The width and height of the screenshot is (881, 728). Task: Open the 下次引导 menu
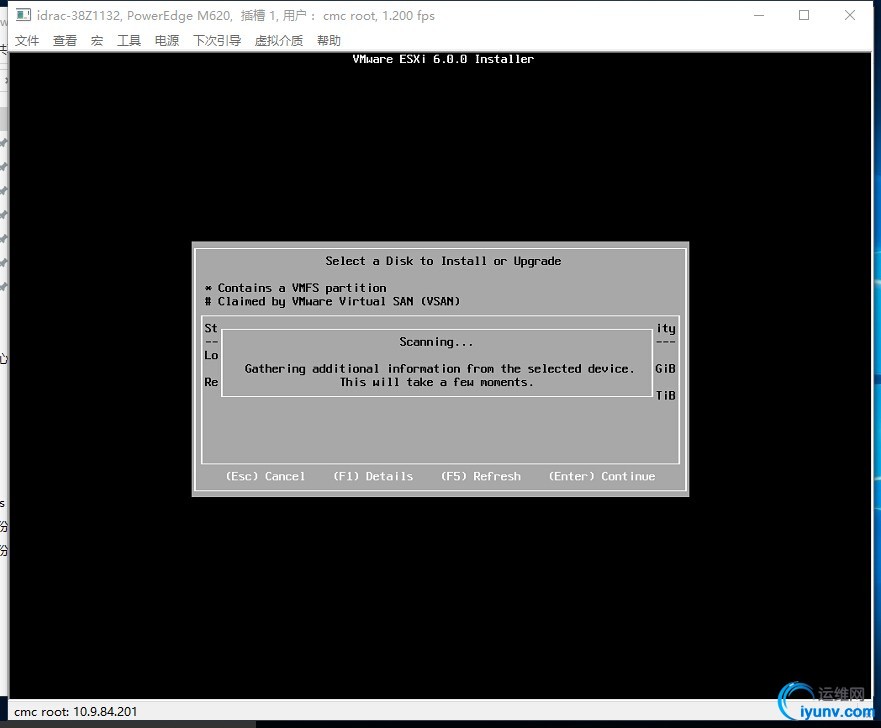click(217, 40)
